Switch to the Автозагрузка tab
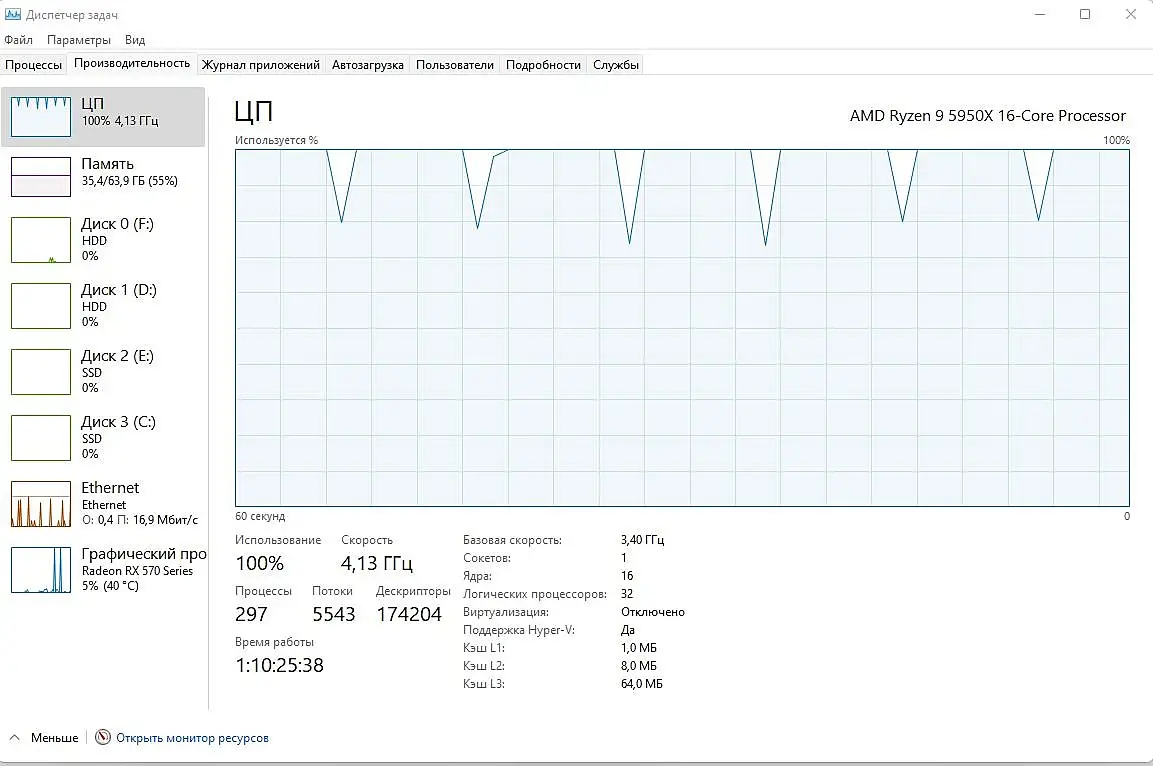This screenshot has width=1153, height=766. click(368, 65)
